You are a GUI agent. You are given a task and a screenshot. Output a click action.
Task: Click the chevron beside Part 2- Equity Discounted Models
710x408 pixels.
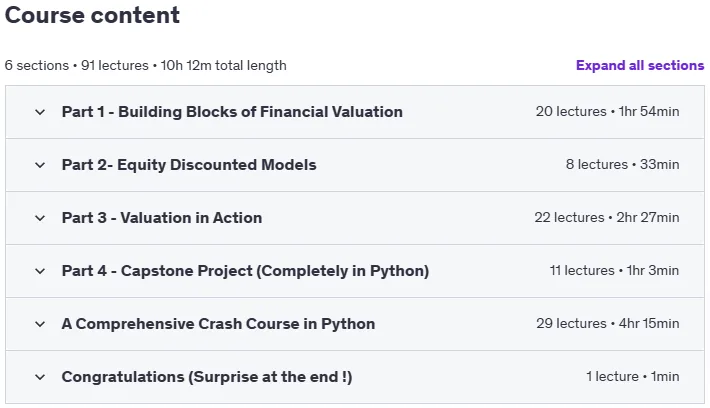tap(40, 165)
